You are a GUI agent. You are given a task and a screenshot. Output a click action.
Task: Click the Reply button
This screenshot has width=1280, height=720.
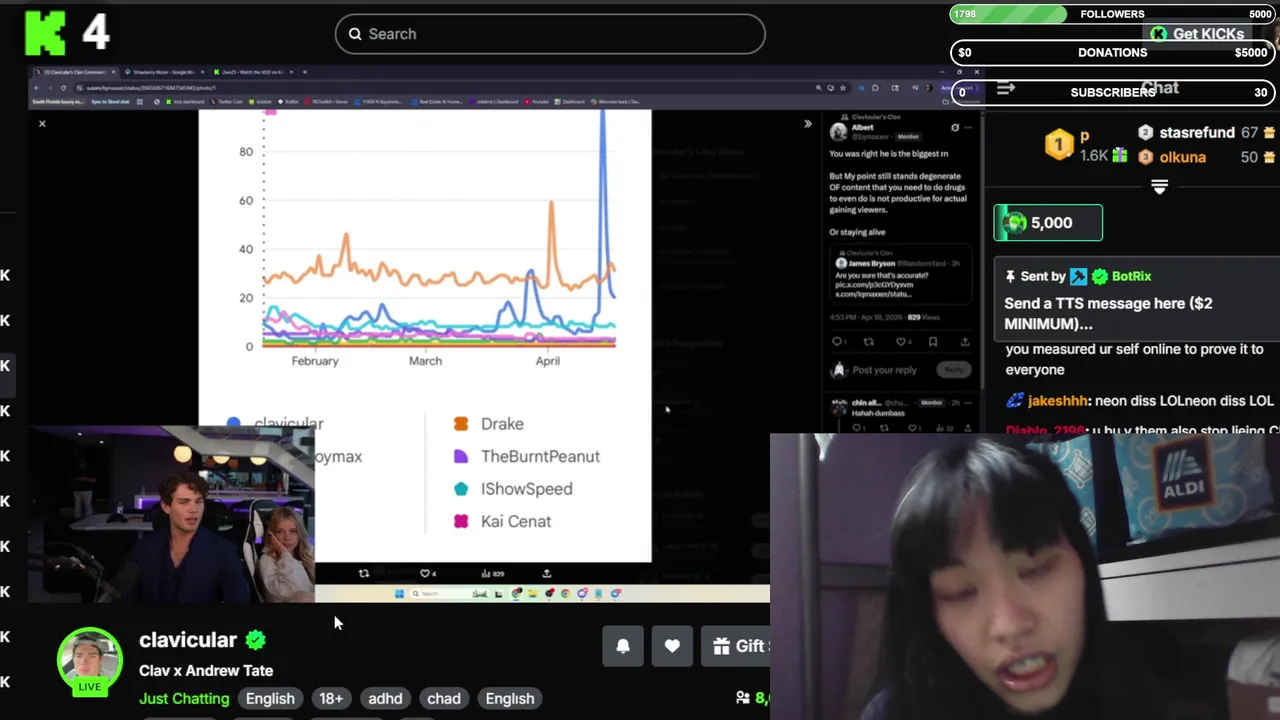(954, 370)
